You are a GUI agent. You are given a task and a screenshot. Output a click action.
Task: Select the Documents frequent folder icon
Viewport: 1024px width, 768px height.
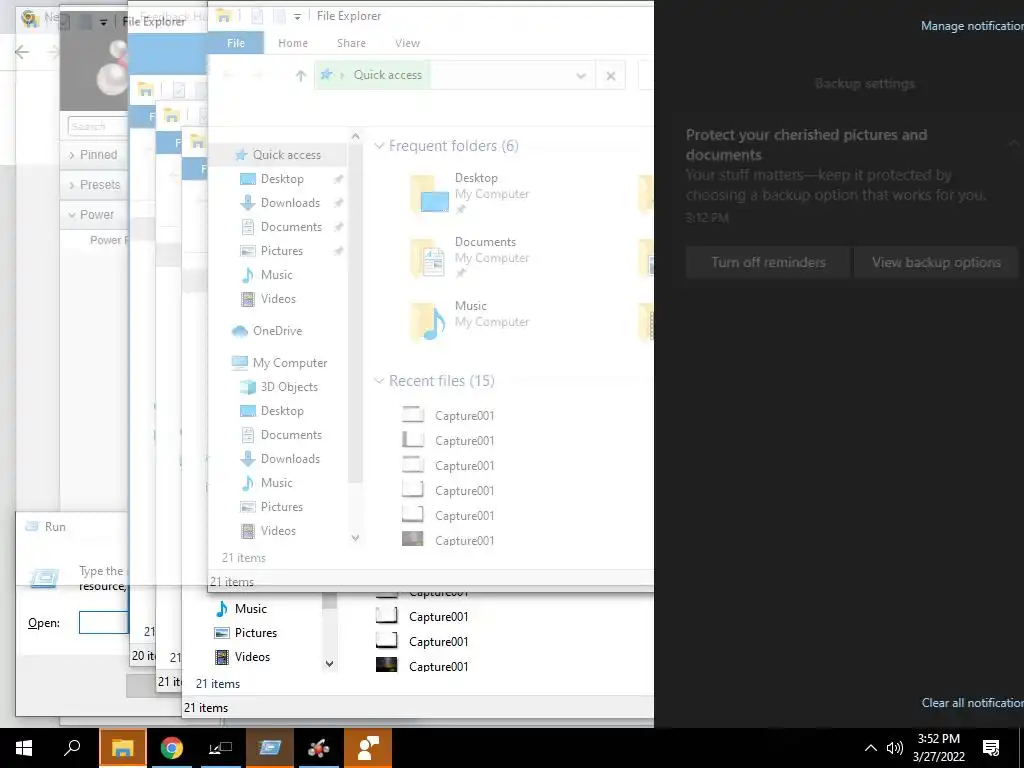[x=430, y=258]
